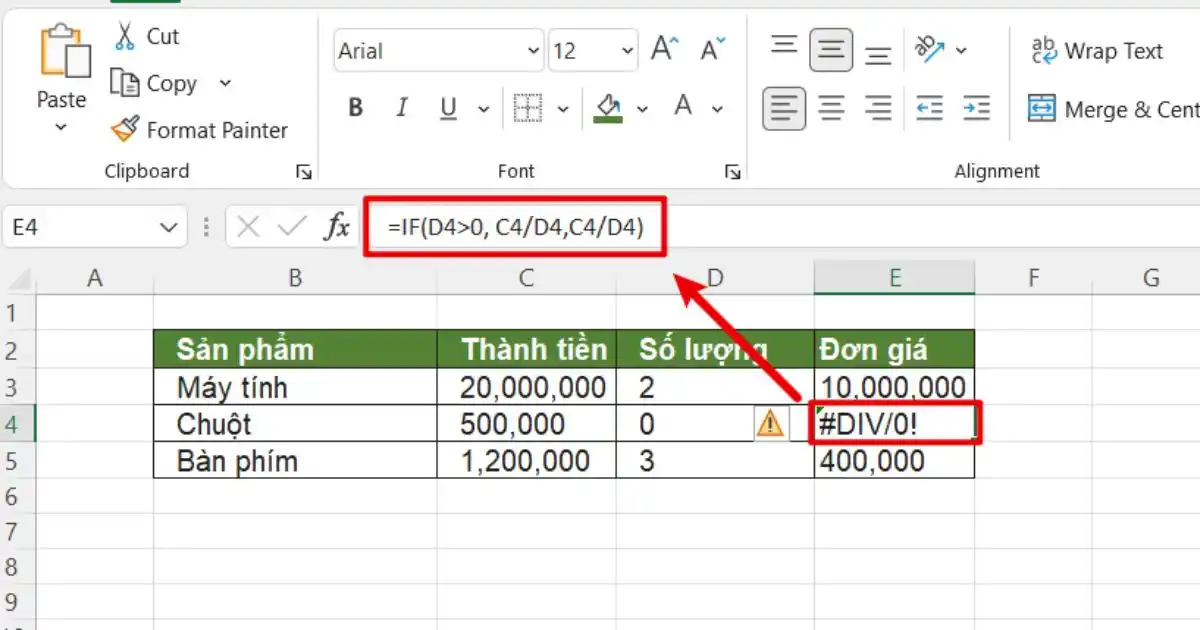The height and width of the screenshot is (630, 1200).
Task: Select the Chuột cell
Action: [295, 424]
